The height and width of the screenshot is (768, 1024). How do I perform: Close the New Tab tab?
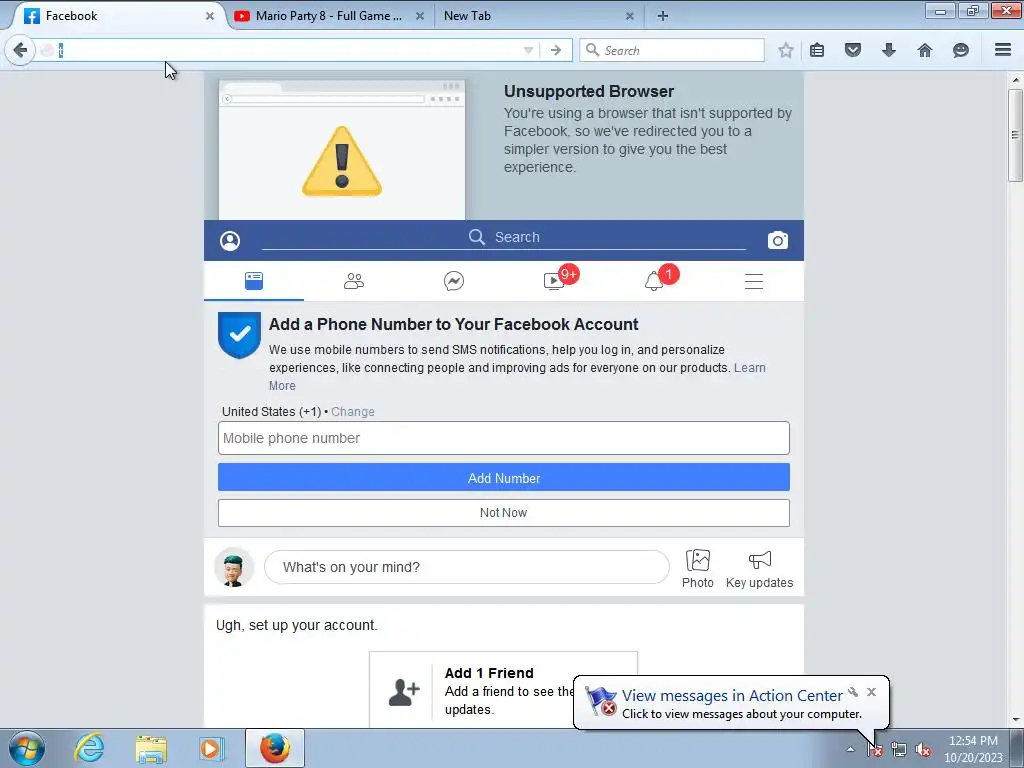(x=630, y=16)
